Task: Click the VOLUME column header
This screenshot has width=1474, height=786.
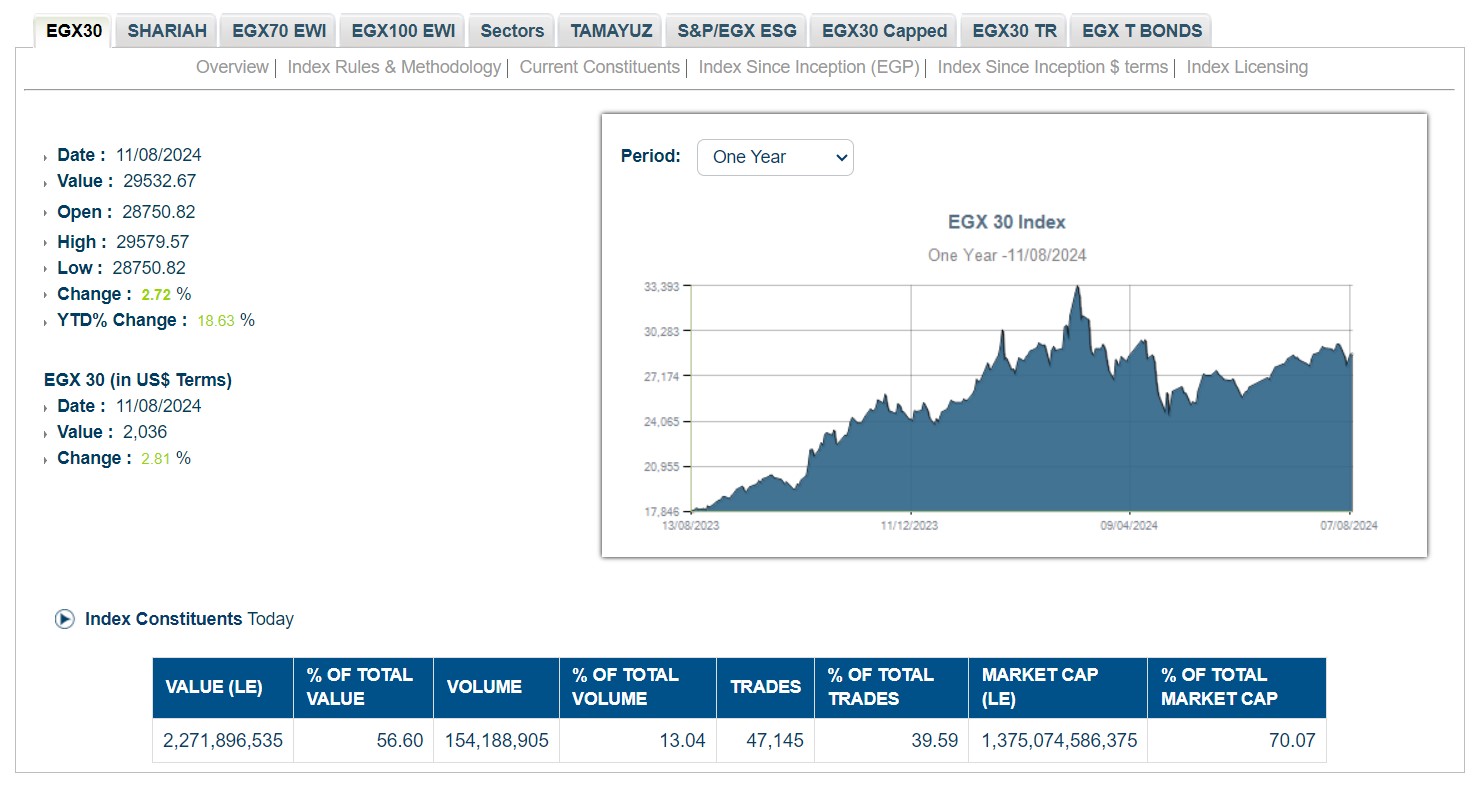Action: tap(497, 687)
